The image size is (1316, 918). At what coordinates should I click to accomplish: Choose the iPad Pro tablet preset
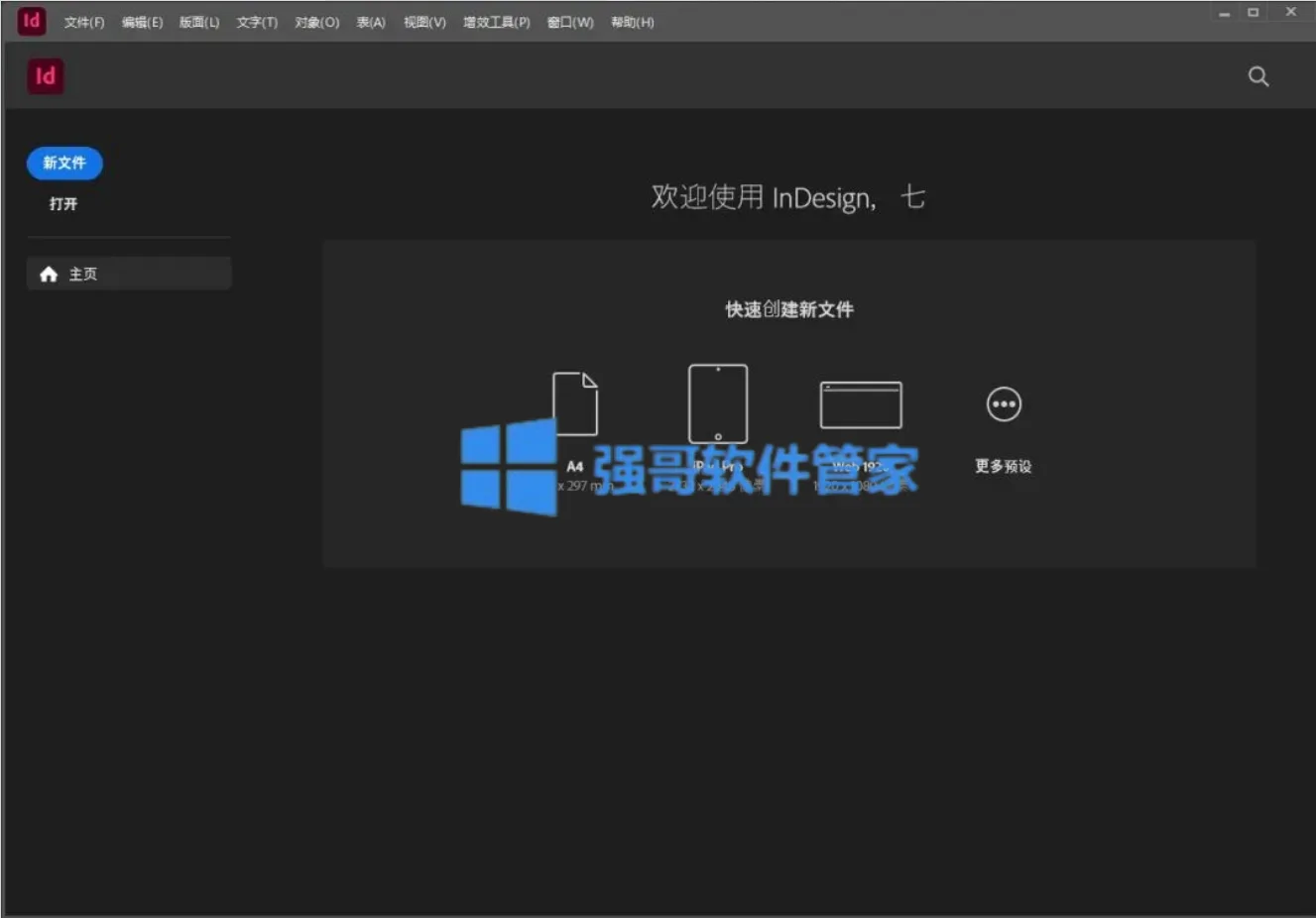click(718, 403)
